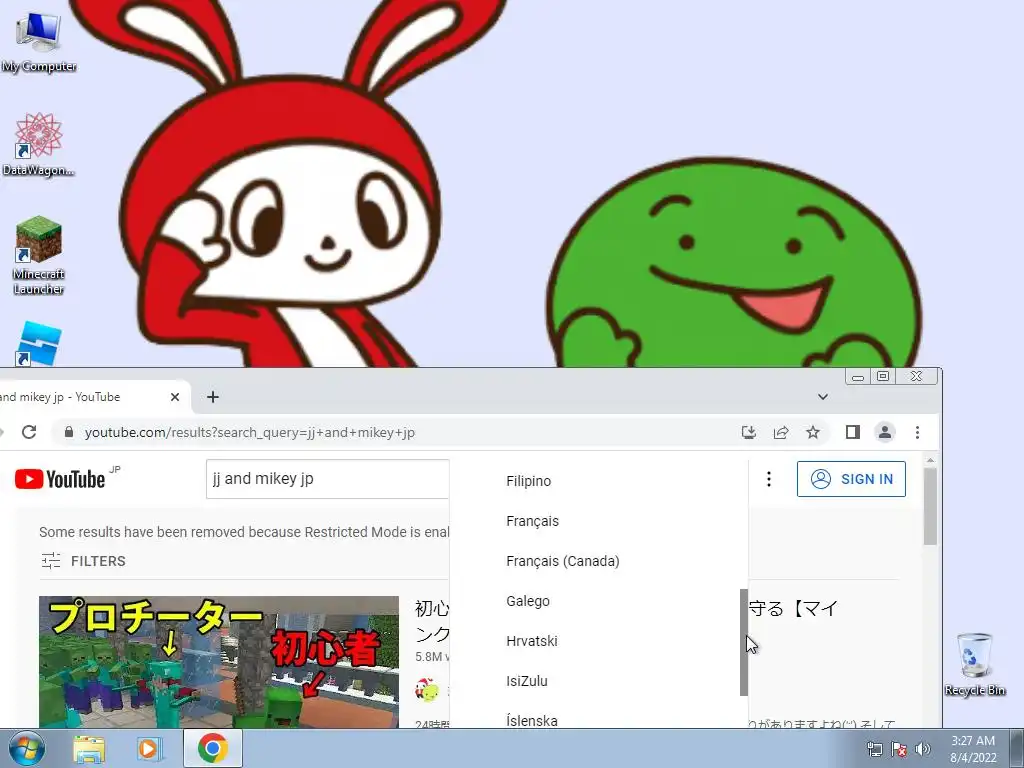
Task: Open the blue Roblox shortcut icon
Action: (39, 344)
